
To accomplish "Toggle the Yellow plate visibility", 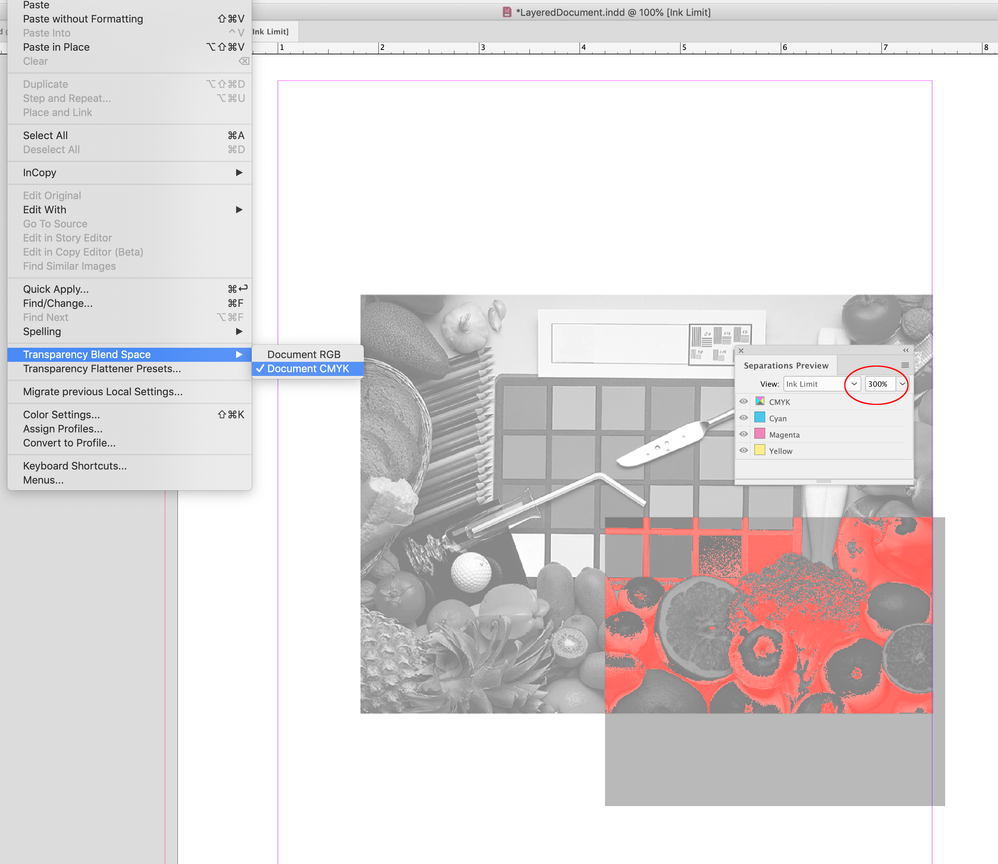I will (x=743, y=451).
